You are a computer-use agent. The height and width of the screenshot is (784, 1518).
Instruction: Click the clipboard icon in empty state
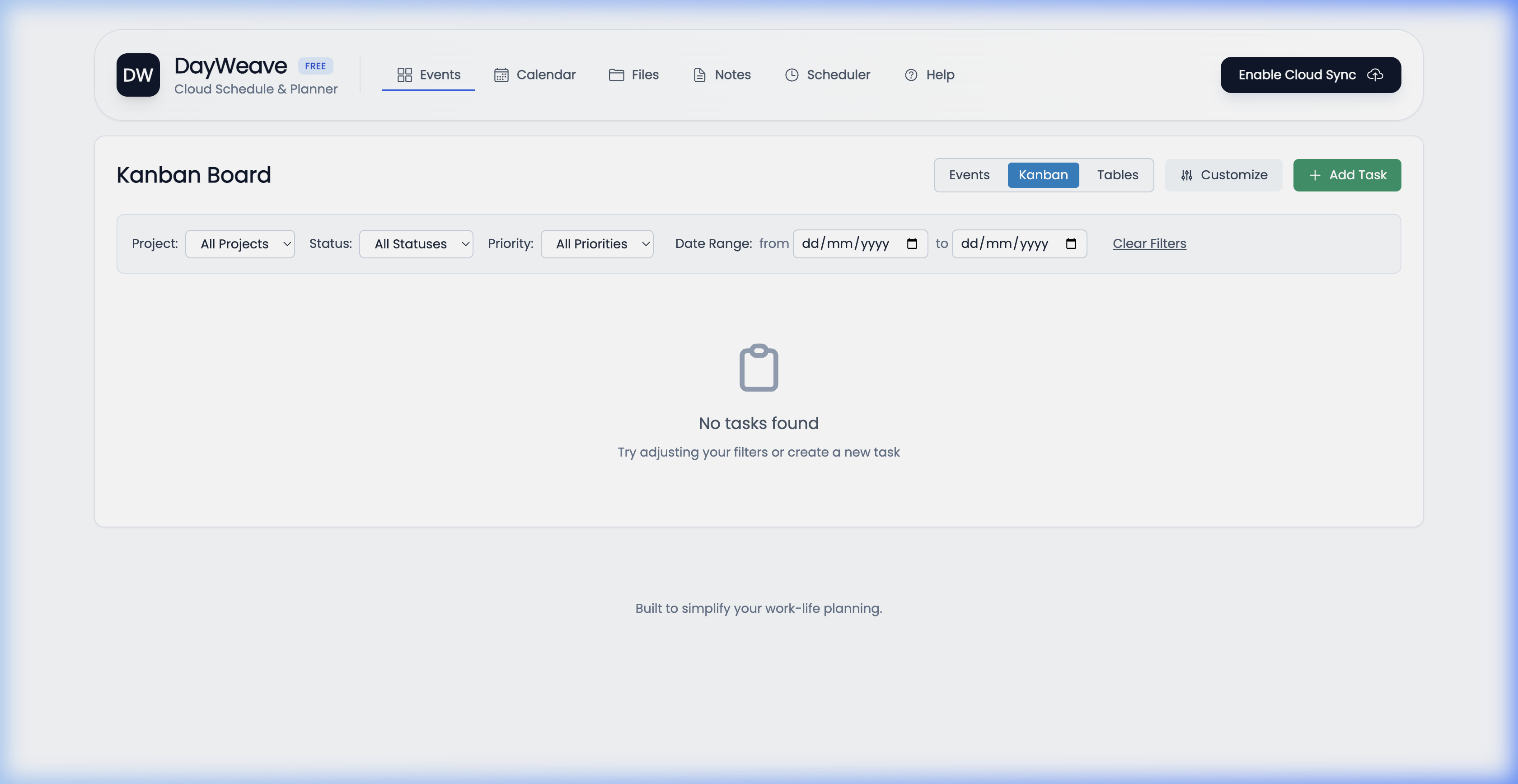[x=759, y=368]
